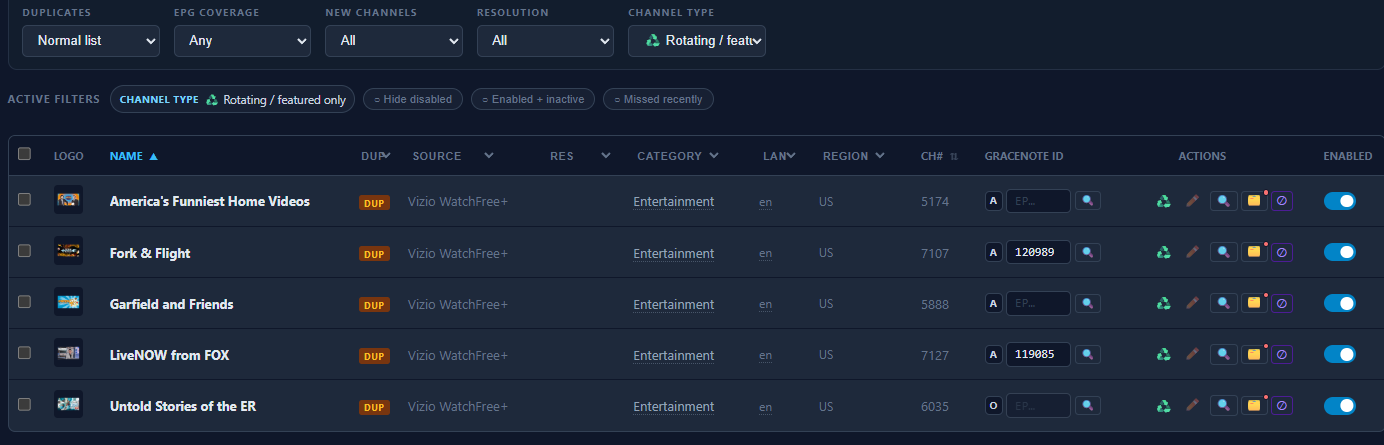The image size is (1384, 445).
Task: Click the Entertainment category of LiveNOW from FOX
Action: pyautogui.click(x=674, y=355)
